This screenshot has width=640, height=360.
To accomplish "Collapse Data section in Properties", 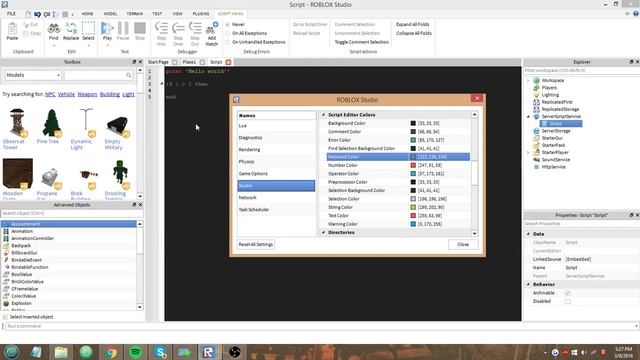I will click(x=528, y=234).
